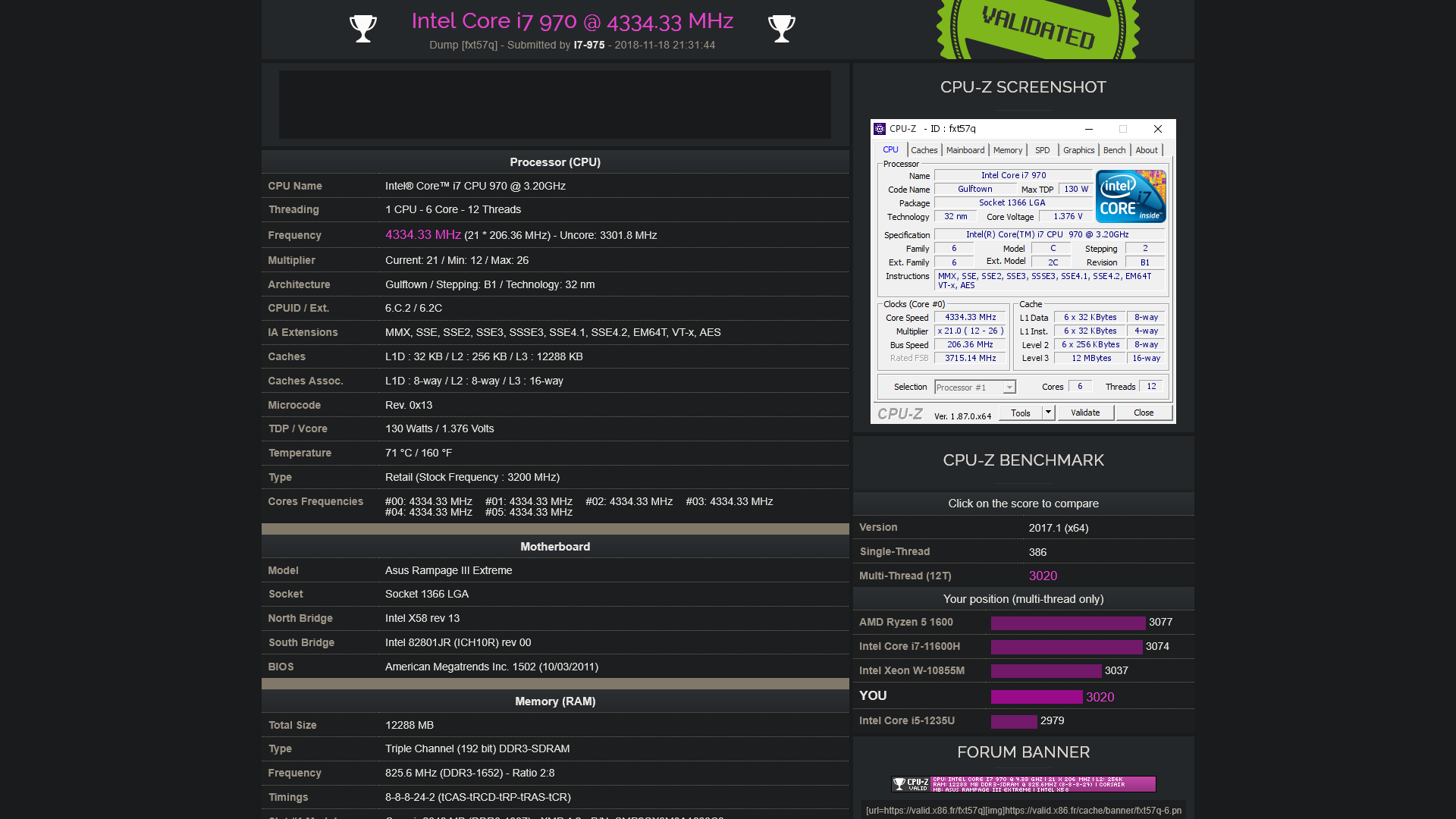Click the benchmark Version 2017.1 (x64) value

tap(1059, 528)
